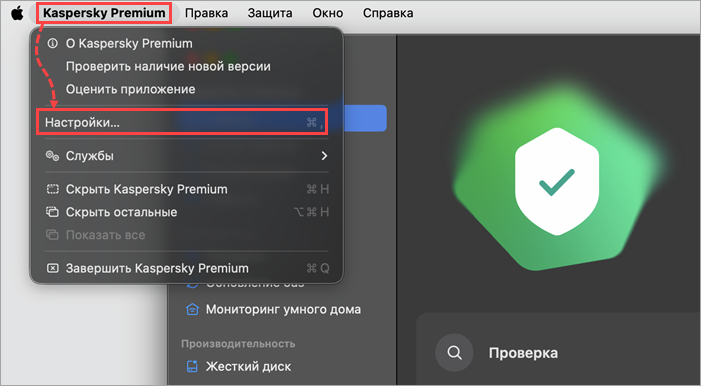
Task: Click the green shield protection status icon
Action: pyautogui.click(x=557, y=181)
